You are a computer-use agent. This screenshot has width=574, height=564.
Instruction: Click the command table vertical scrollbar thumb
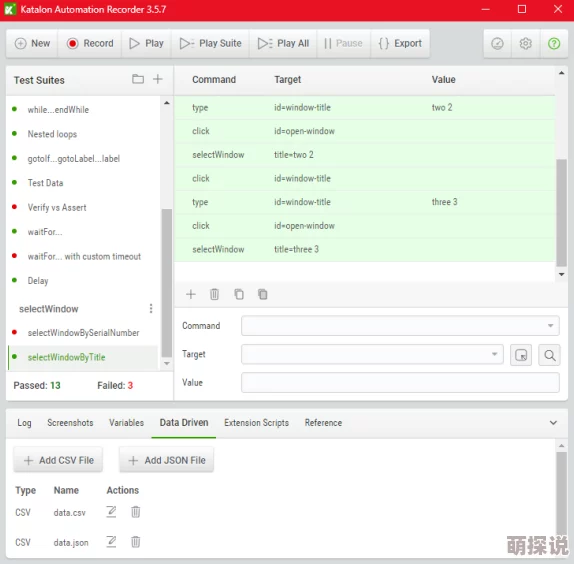[562, 212]
